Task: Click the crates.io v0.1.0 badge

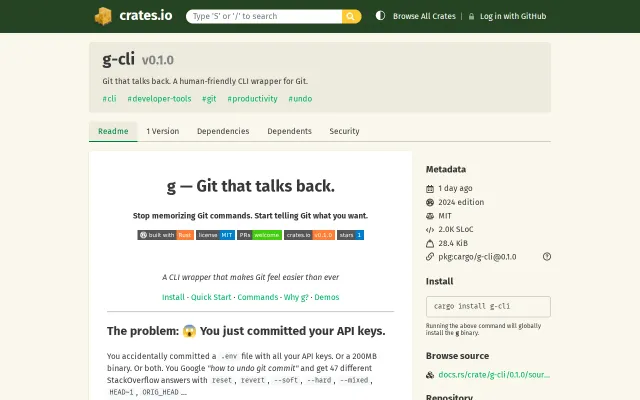Action: (309, 235)
